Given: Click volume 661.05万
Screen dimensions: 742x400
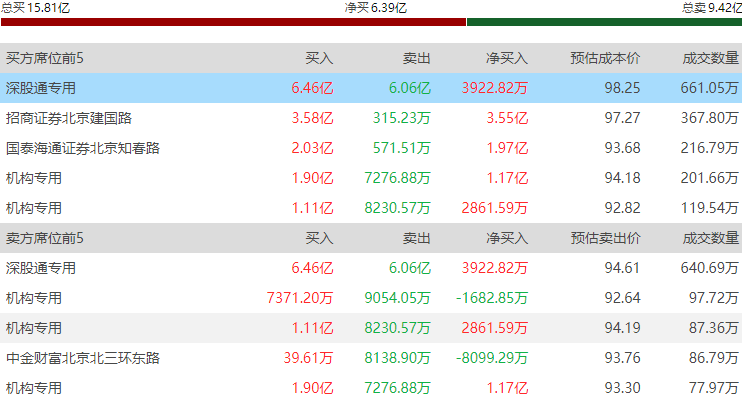Looking at the screenshot, I should pos(709,88).
